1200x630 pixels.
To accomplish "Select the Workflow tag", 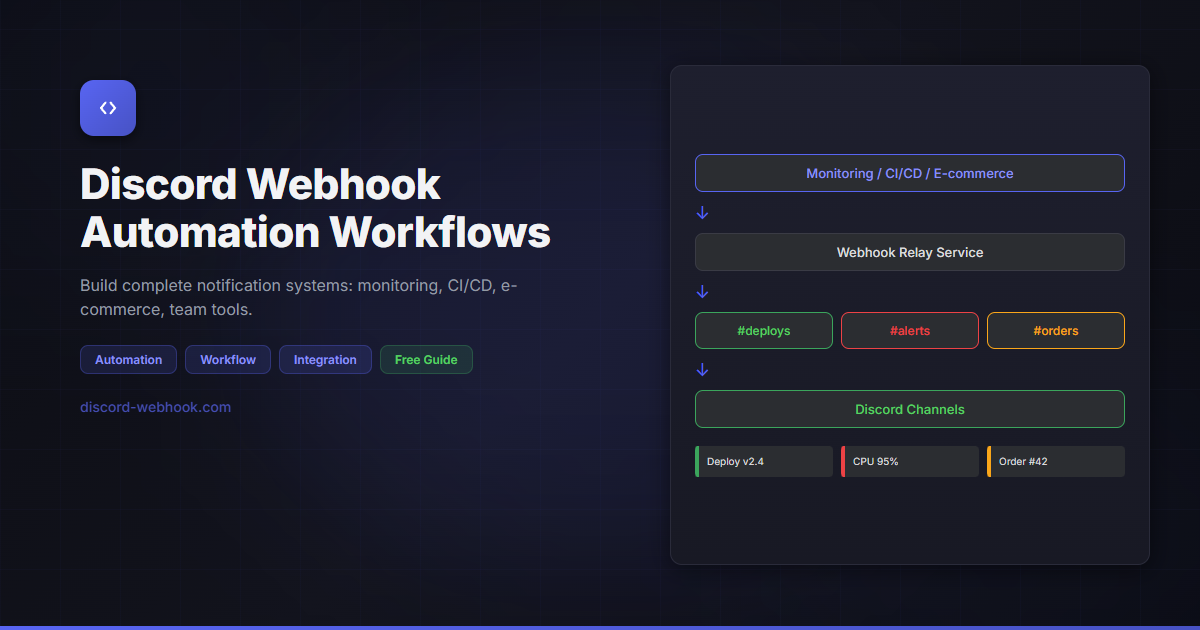I will tap(227, 359).
